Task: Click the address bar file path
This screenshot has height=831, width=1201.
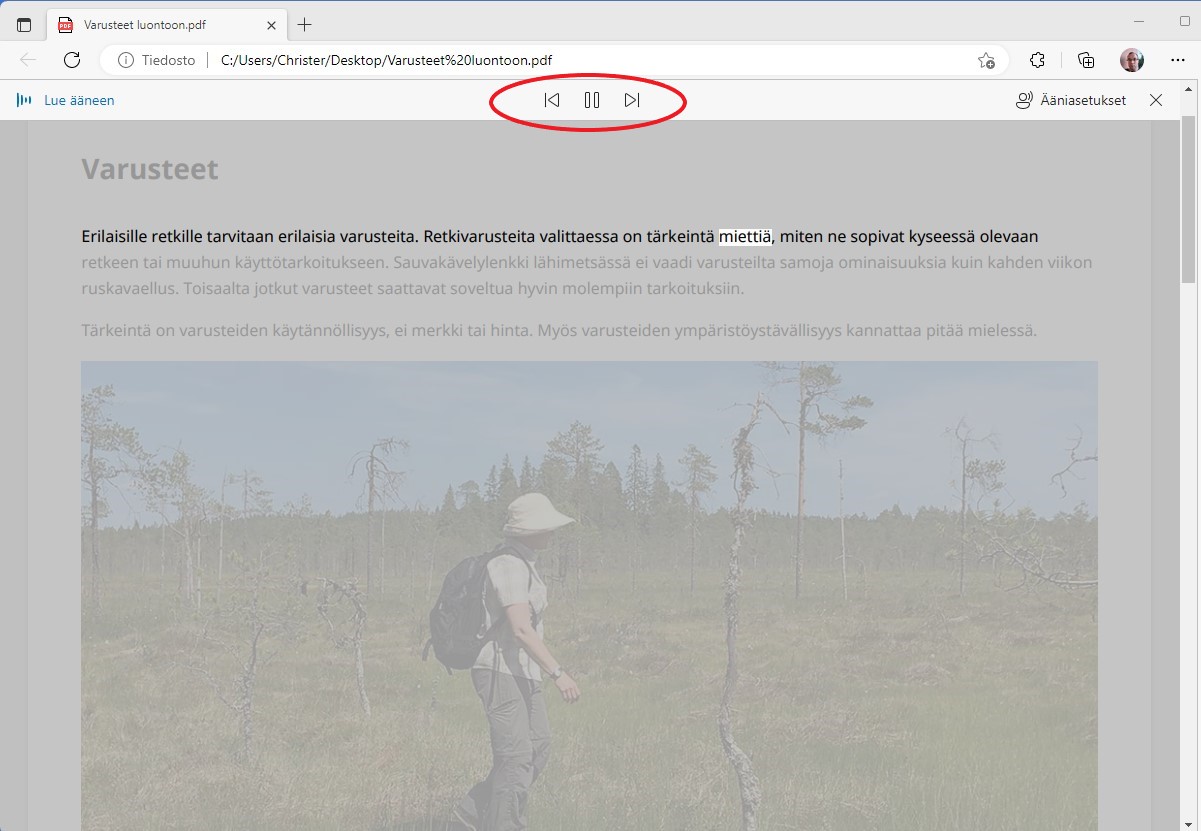Action: tap(386, 60)
